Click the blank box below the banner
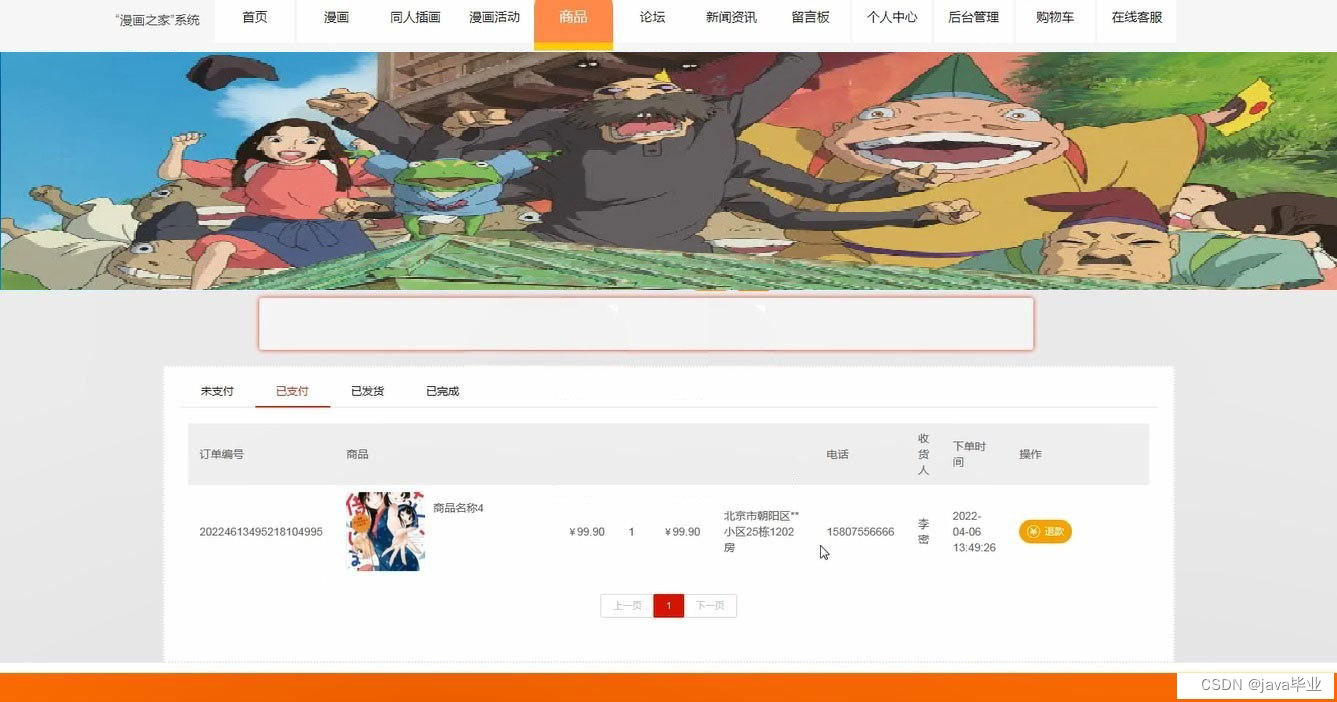Viewport: 1337px width, 702px height. (x=646, y=324)
